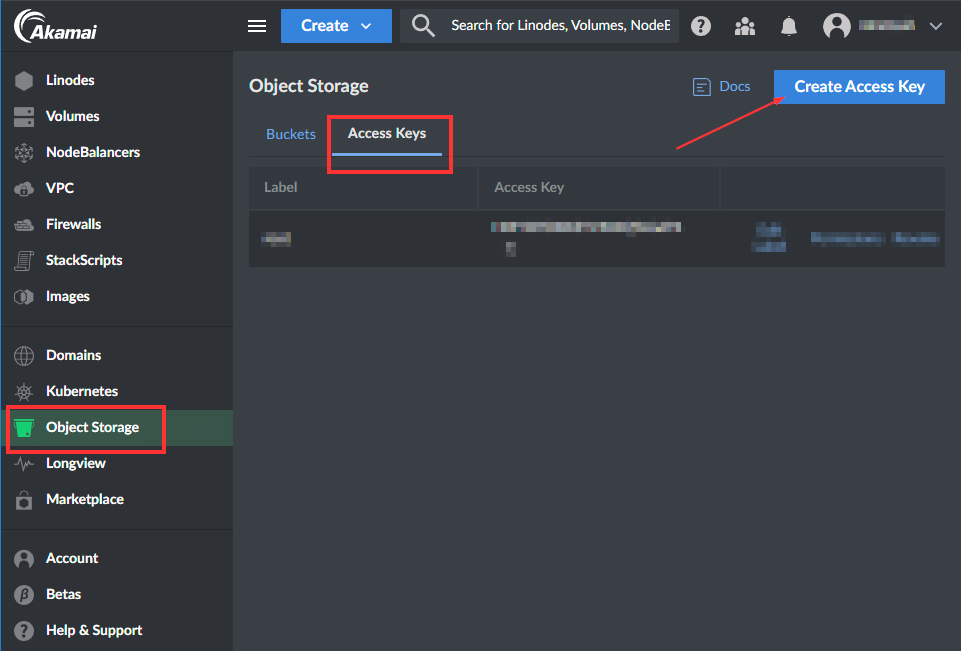
Task: Open Marketplace page
Action: pos(85,500)
